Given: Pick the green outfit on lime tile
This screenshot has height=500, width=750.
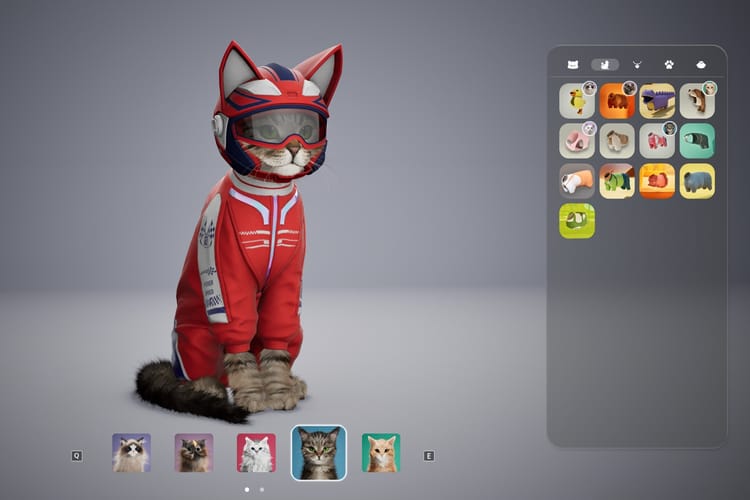Looking at the screenshot, I should click(x=577, y=221).
